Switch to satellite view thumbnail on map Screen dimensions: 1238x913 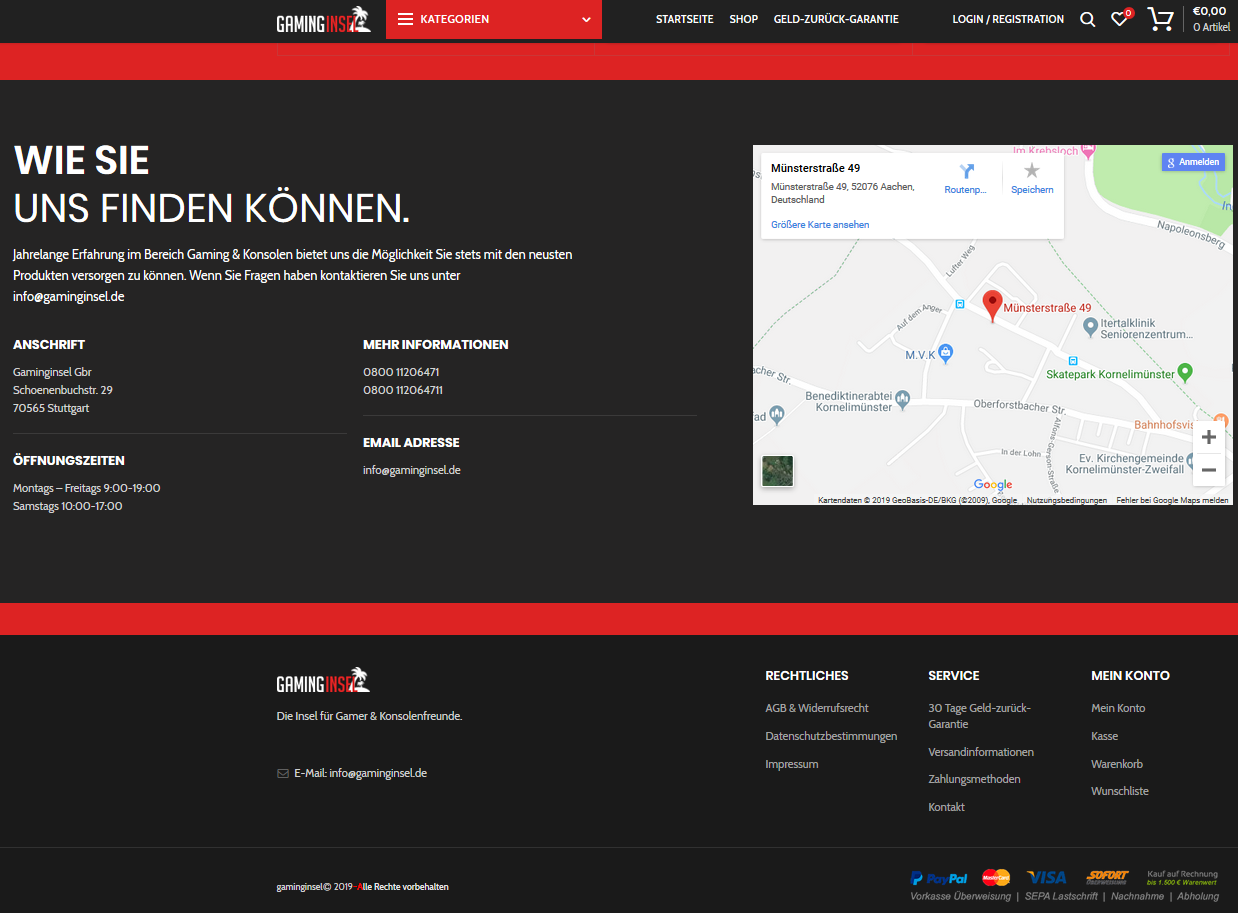777,471
